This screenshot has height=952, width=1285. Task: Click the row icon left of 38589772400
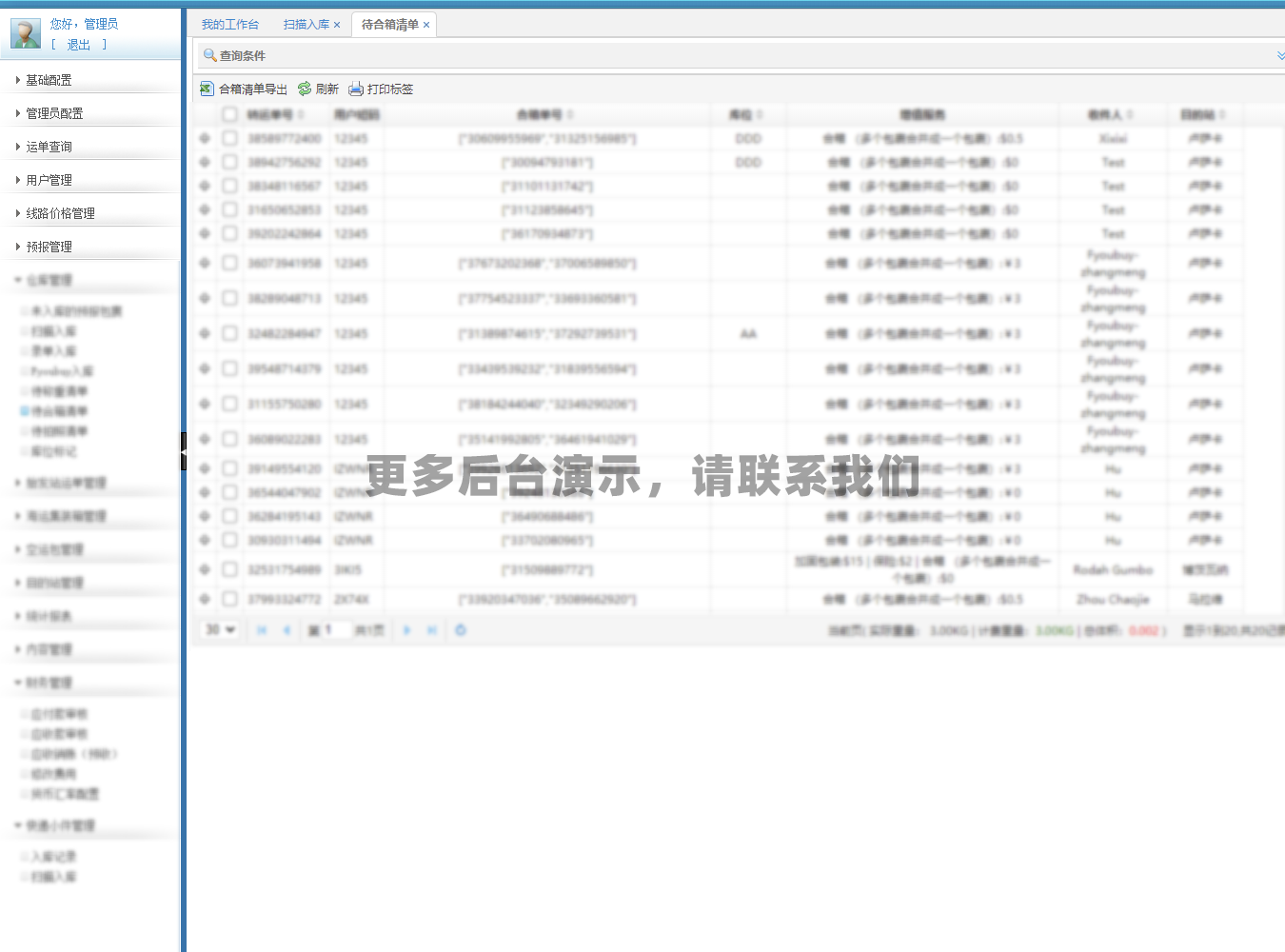[205, 139]
